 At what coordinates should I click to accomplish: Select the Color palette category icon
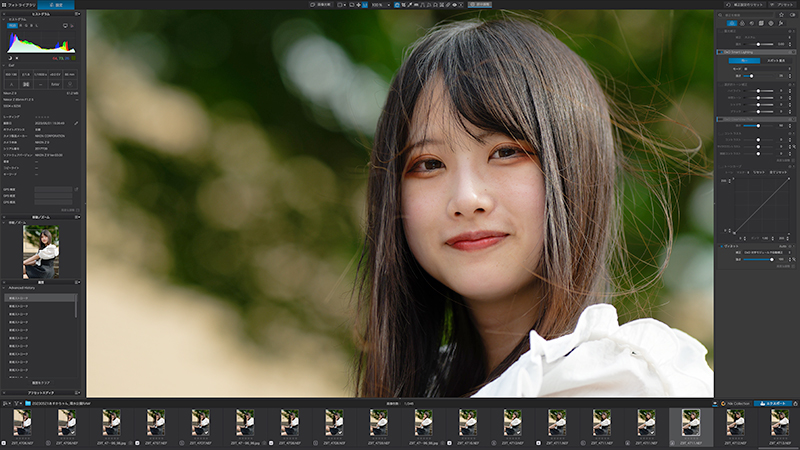[x=742, y=23]
